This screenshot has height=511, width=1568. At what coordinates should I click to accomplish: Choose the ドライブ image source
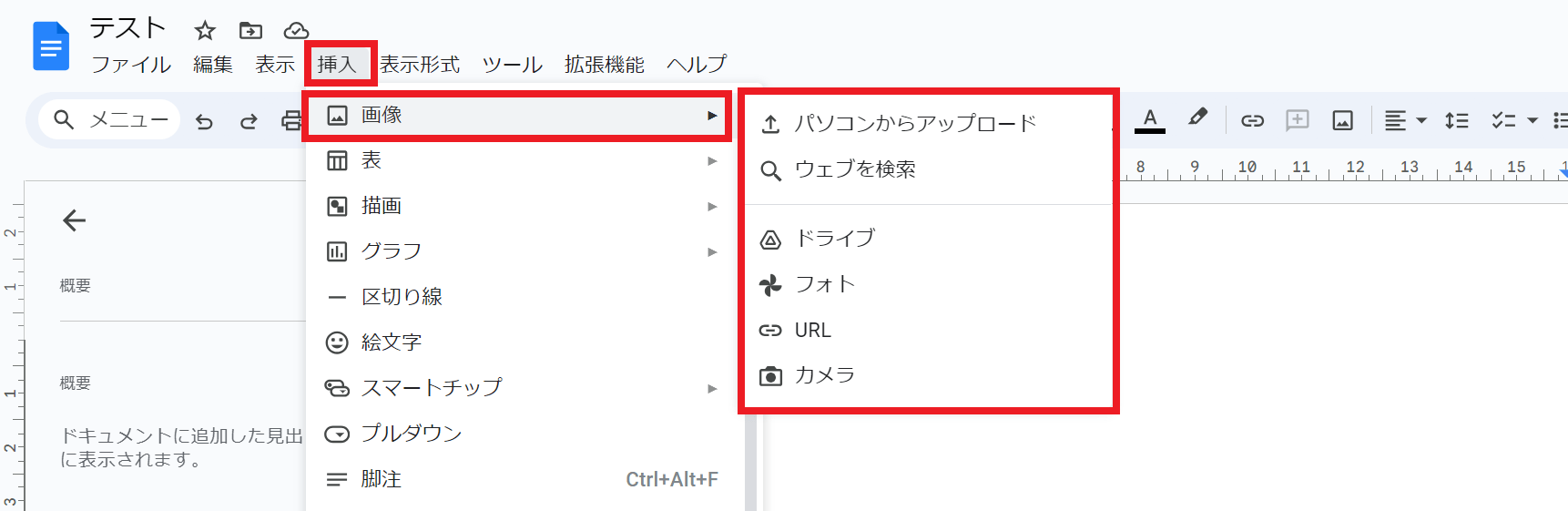835,239
